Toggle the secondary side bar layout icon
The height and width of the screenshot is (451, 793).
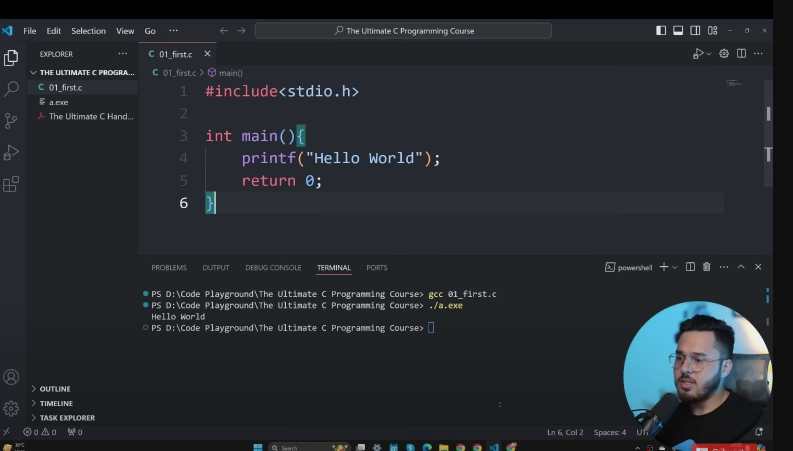(695, 31)
